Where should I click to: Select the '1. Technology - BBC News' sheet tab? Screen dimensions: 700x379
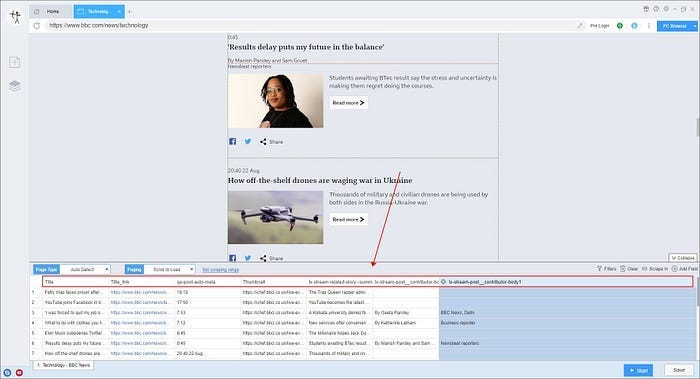[x=63, y=365]
